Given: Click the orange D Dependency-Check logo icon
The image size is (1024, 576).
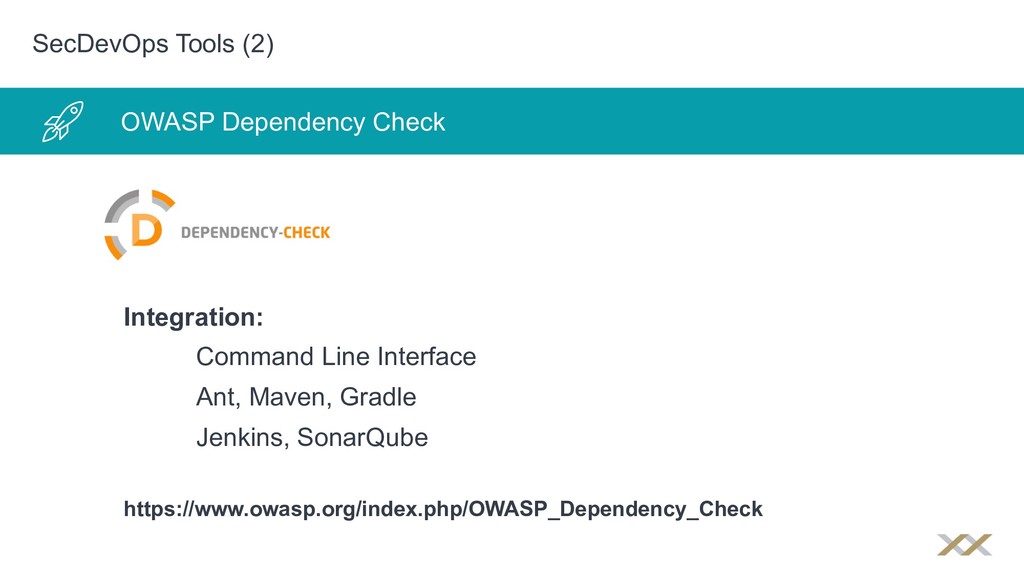Looking at the screenshot, I should click(x=140, y=225).
